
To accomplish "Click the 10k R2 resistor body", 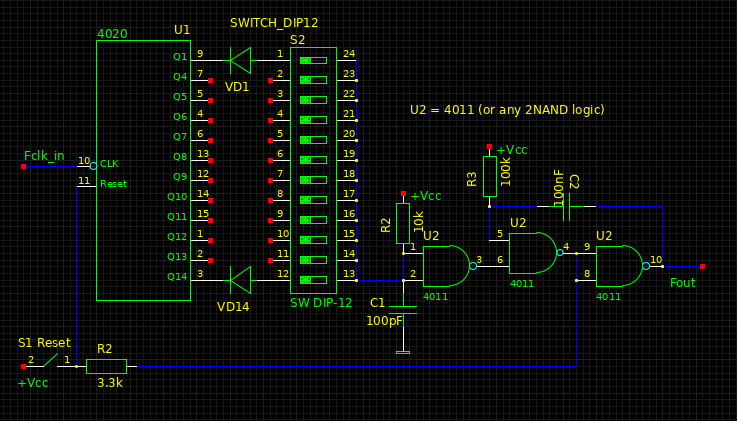I will coord(402,223).
